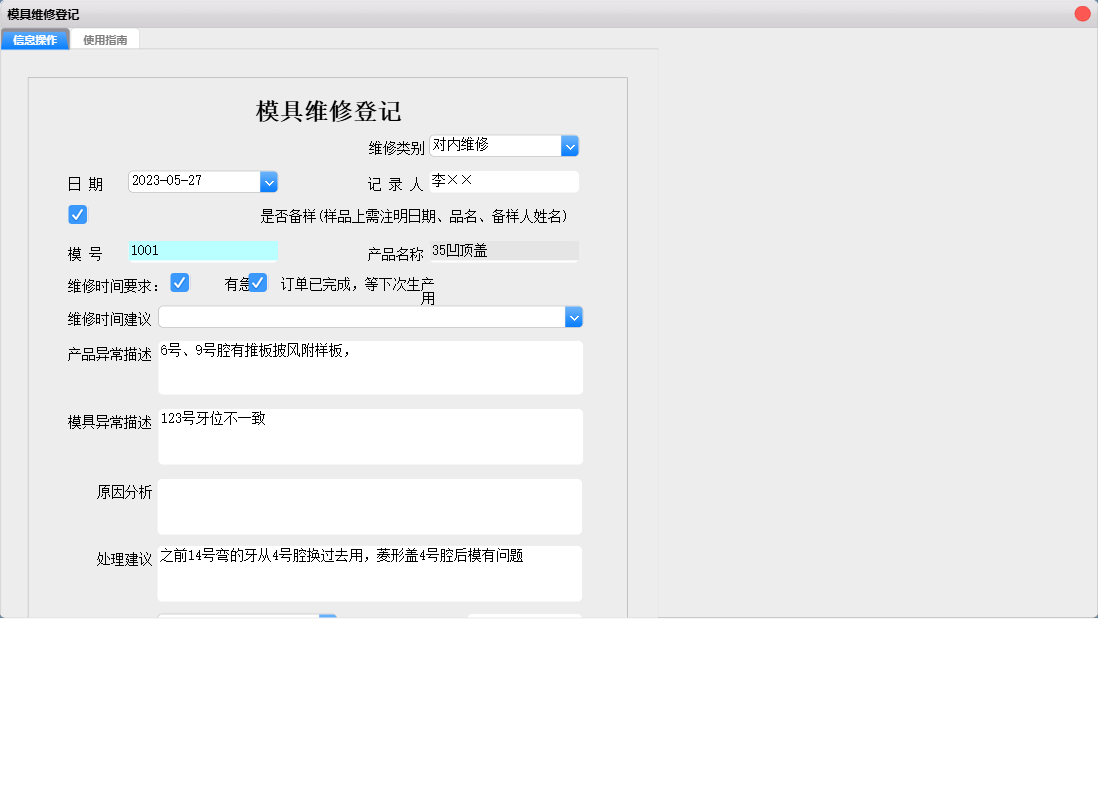Screen dimensions: 1098x787
Task: Click the blue arrow icon of 维修时间建议
Action: point(573,316)
